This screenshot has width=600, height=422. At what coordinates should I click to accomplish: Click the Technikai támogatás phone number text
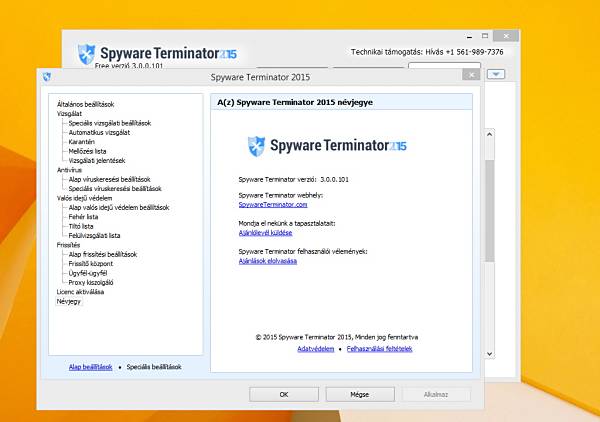(x=427, y=52)
